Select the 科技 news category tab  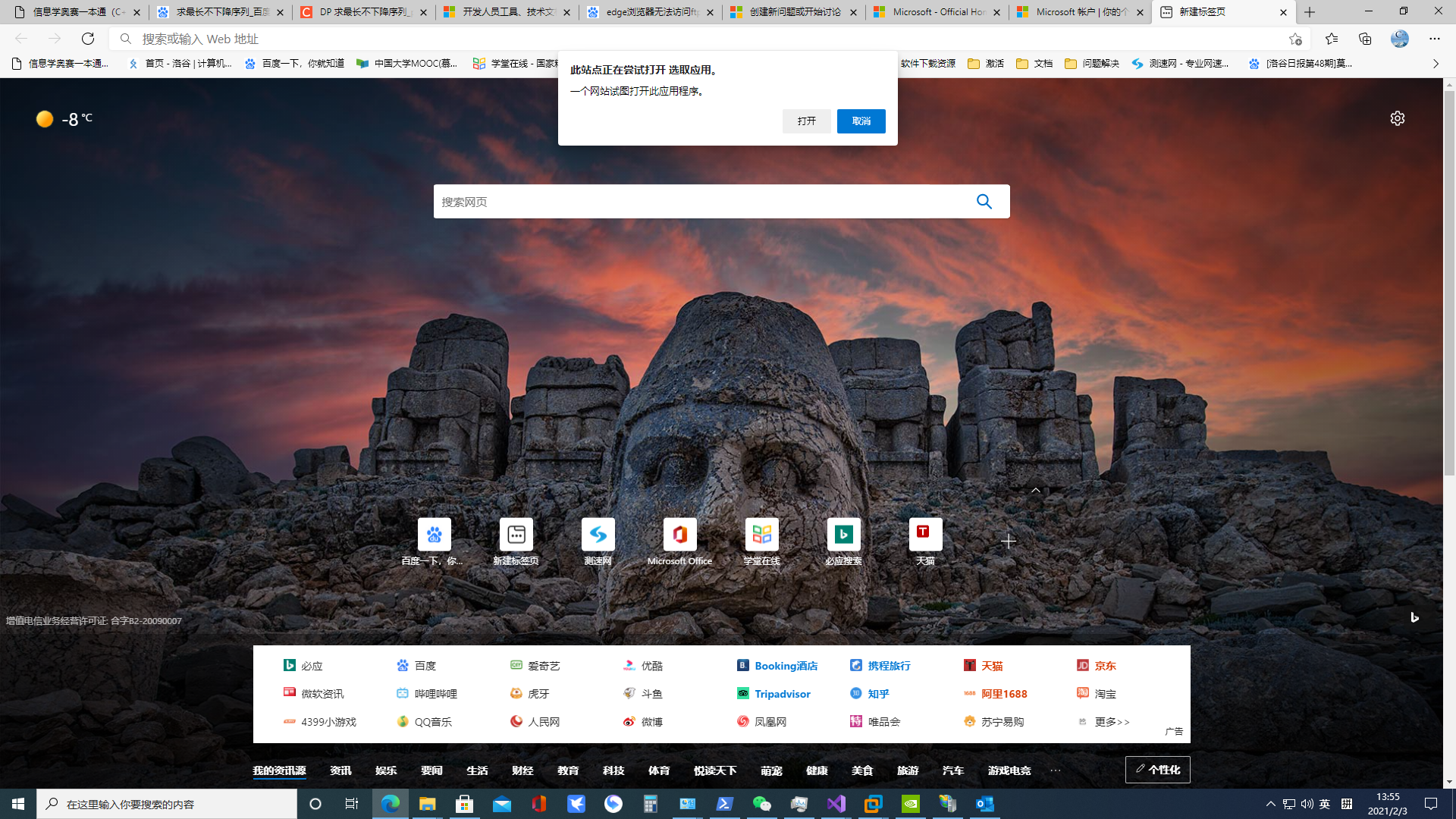613,770
